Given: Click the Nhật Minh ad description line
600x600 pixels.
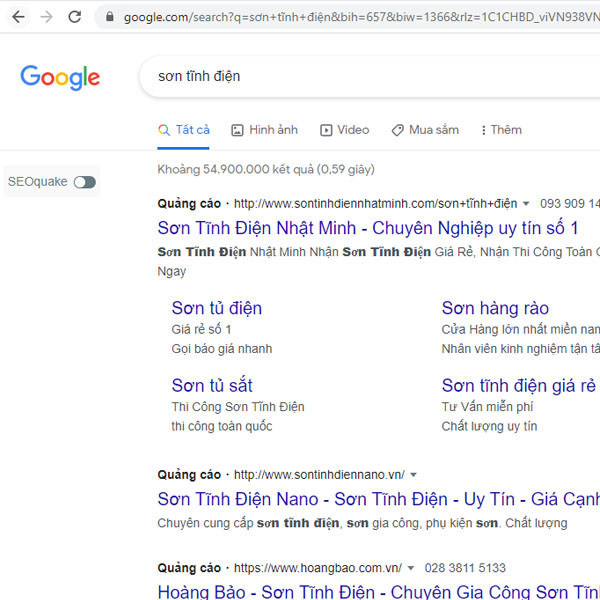Looking at the screenshot, I should [378, 252].
